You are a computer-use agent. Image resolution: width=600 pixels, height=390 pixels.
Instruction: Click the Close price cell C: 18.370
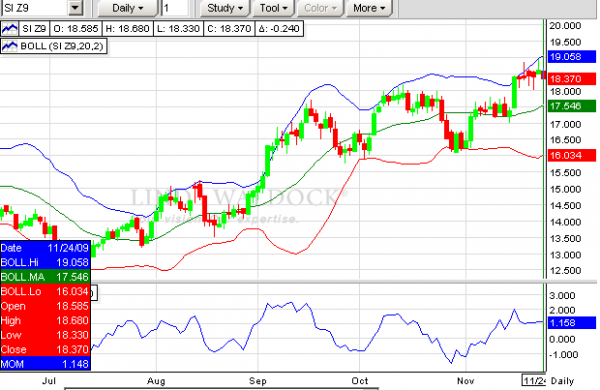pyautogui.click(x=229, y=29)
